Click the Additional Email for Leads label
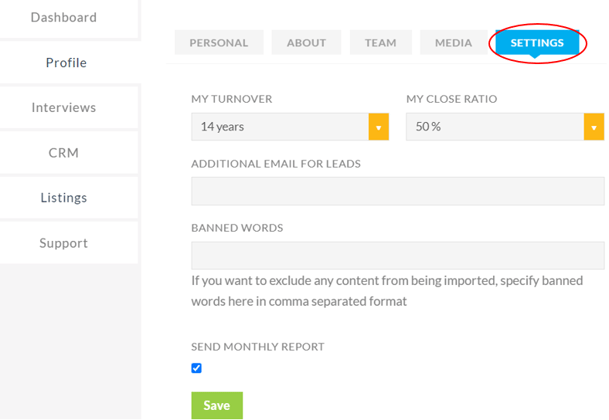 (x=276, y=164)
